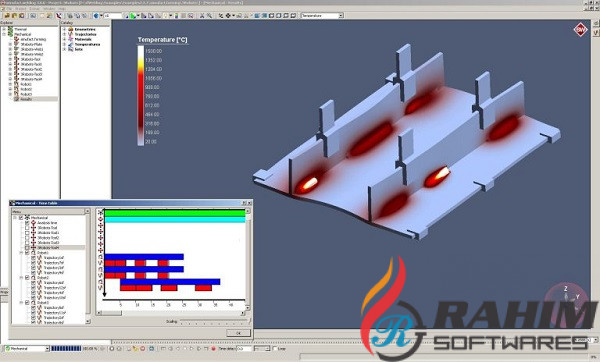This screenshot has width=600, height=362.
Task: Select Temperatures in the Catalog tree
Action: click(x=88, y=44)
